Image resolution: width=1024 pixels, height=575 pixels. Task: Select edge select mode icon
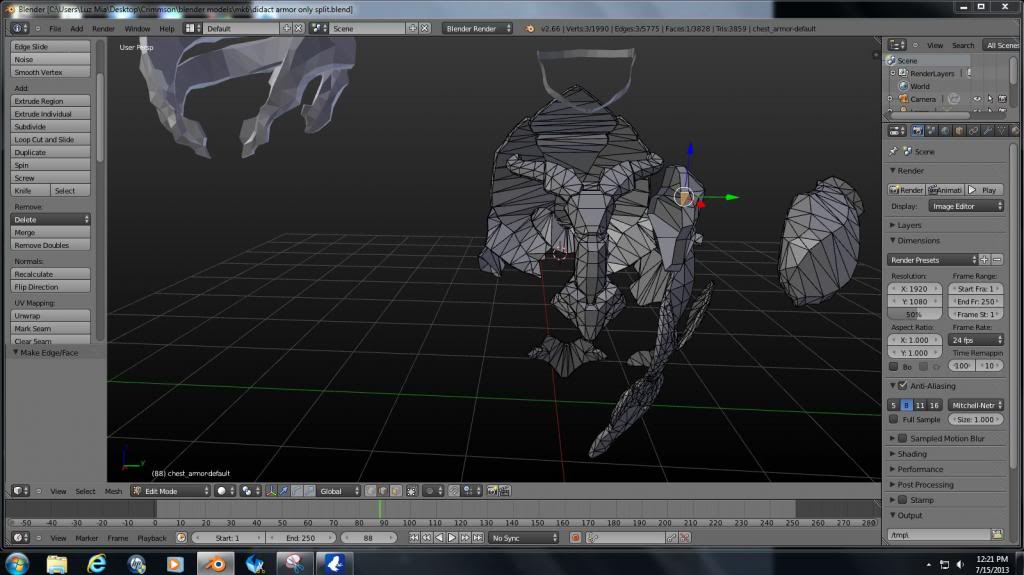click(383, 491)
